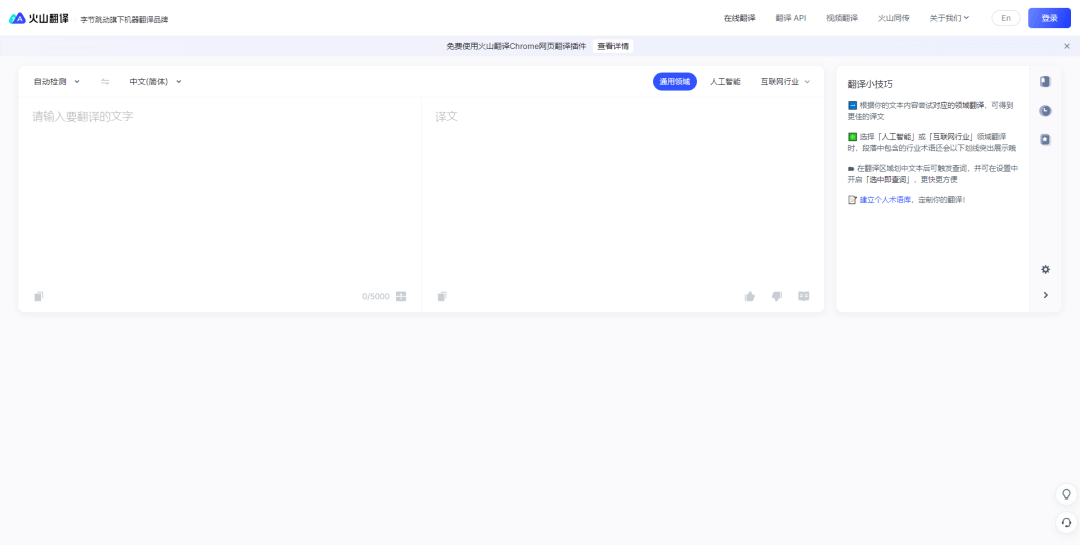Click the 登录 login button
The height and width of the screenshot is (545, 1080).
point(1050,18)
